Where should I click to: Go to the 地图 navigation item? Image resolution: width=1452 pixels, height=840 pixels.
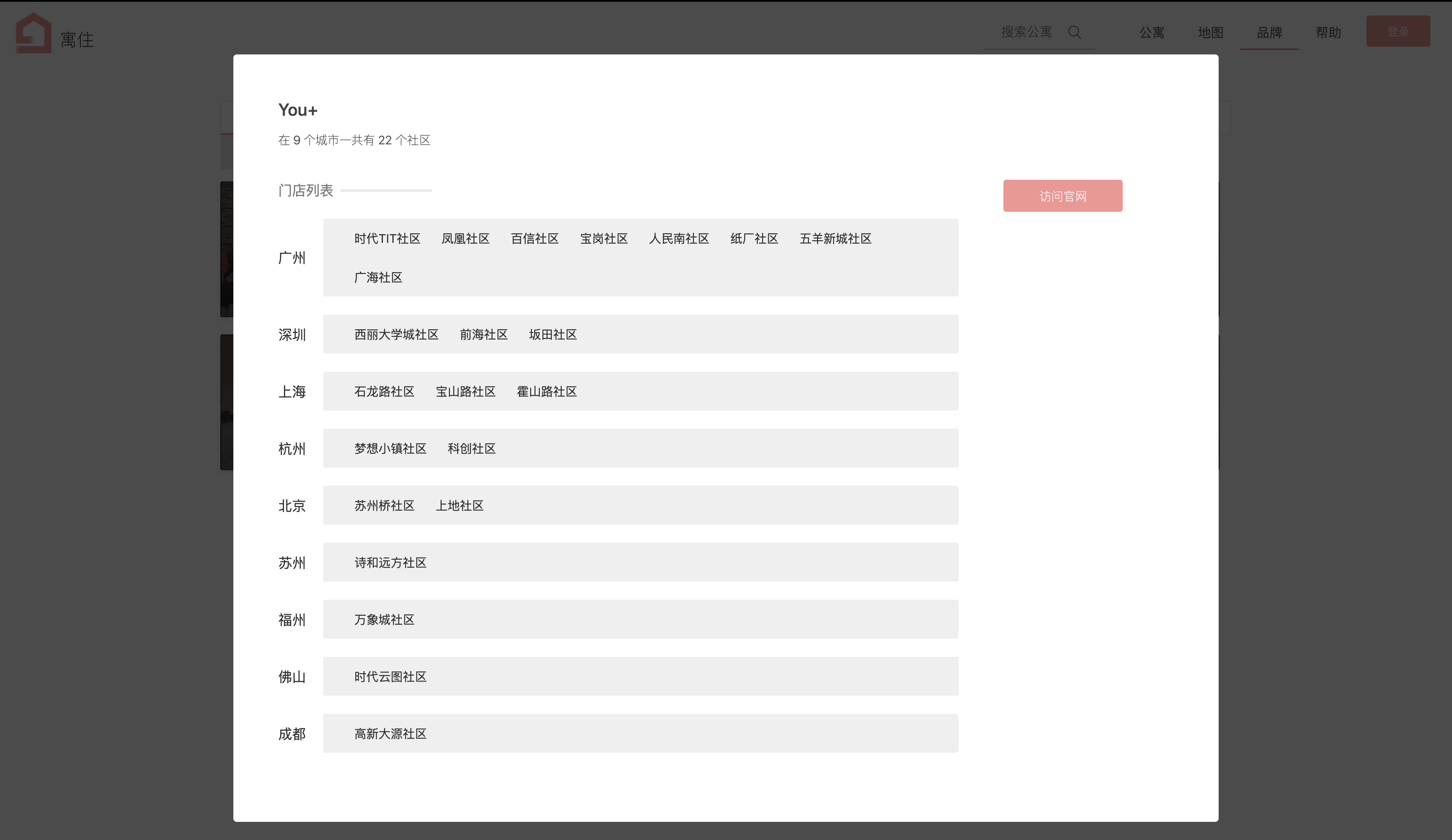tap(1210, 33)
